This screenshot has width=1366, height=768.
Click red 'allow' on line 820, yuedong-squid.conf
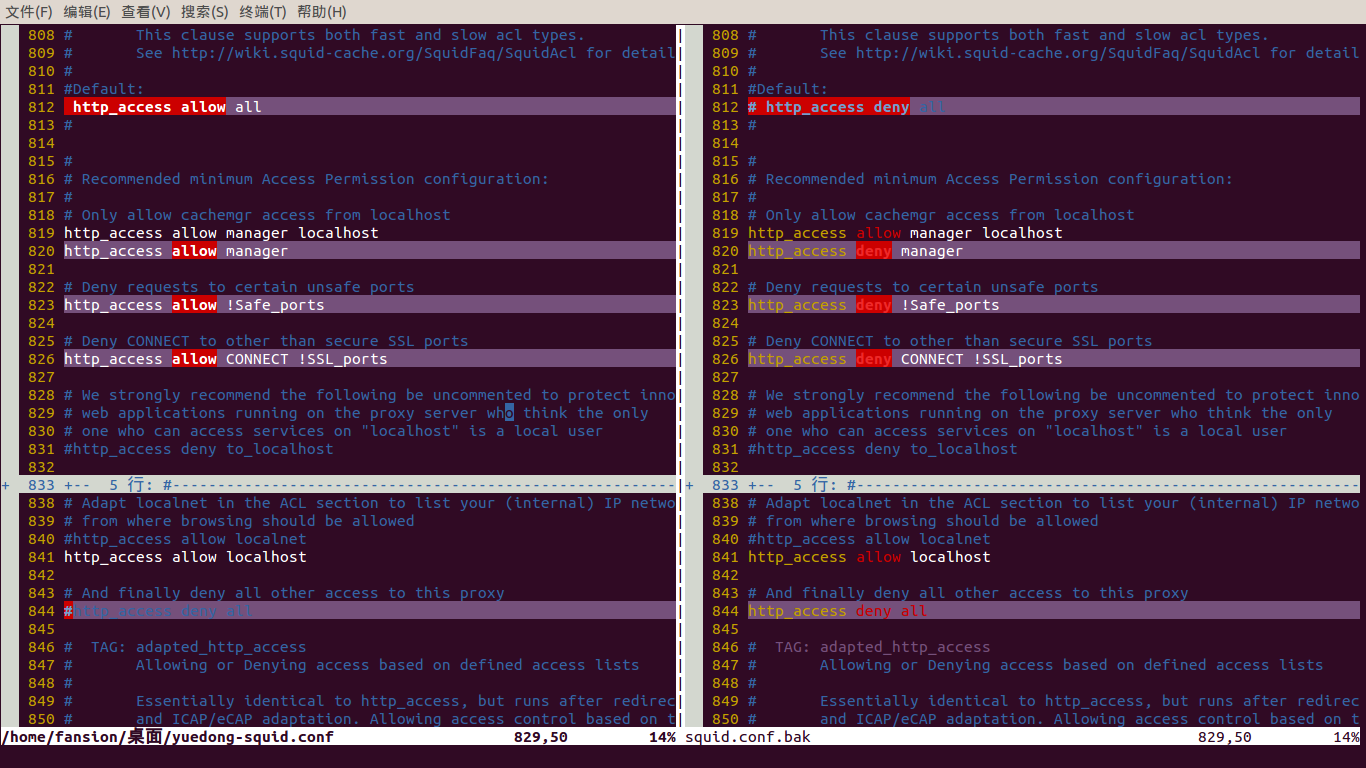pyautogui.click(x=194, y=251)
